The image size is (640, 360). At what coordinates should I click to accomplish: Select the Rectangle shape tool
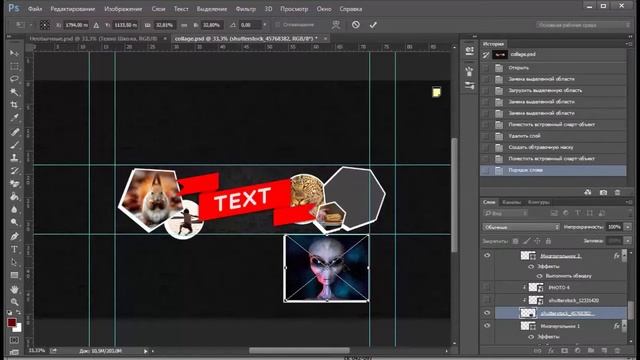(x=14, y=275)
